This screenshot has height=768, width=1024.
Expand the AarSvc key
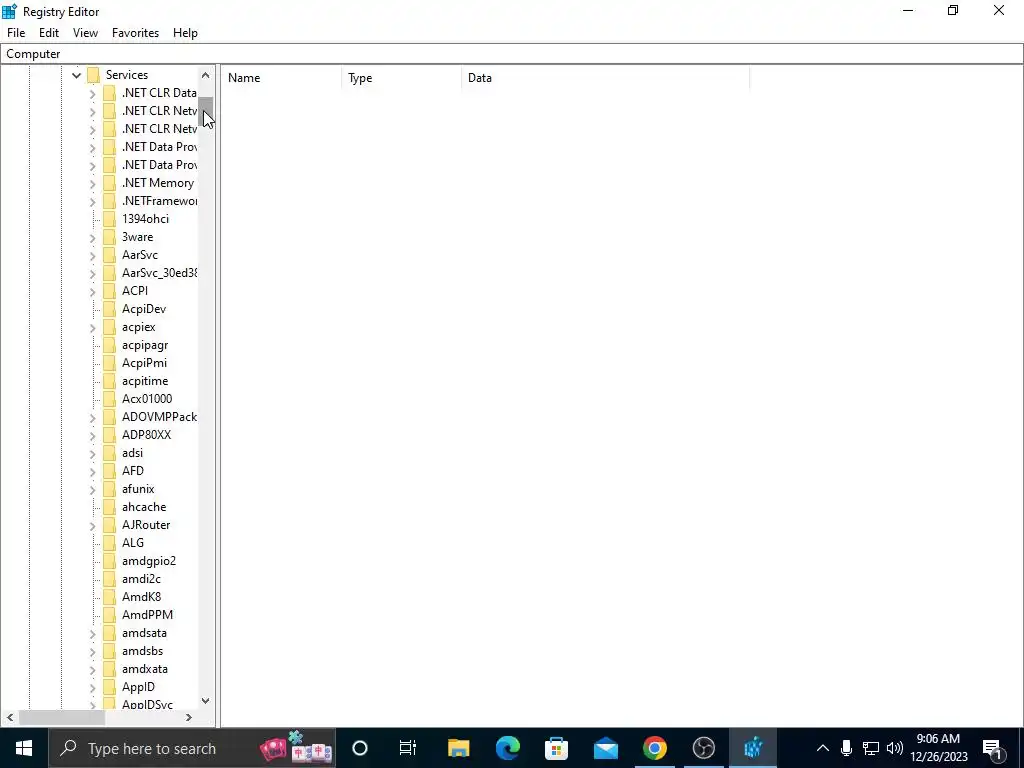click(92, 256)
